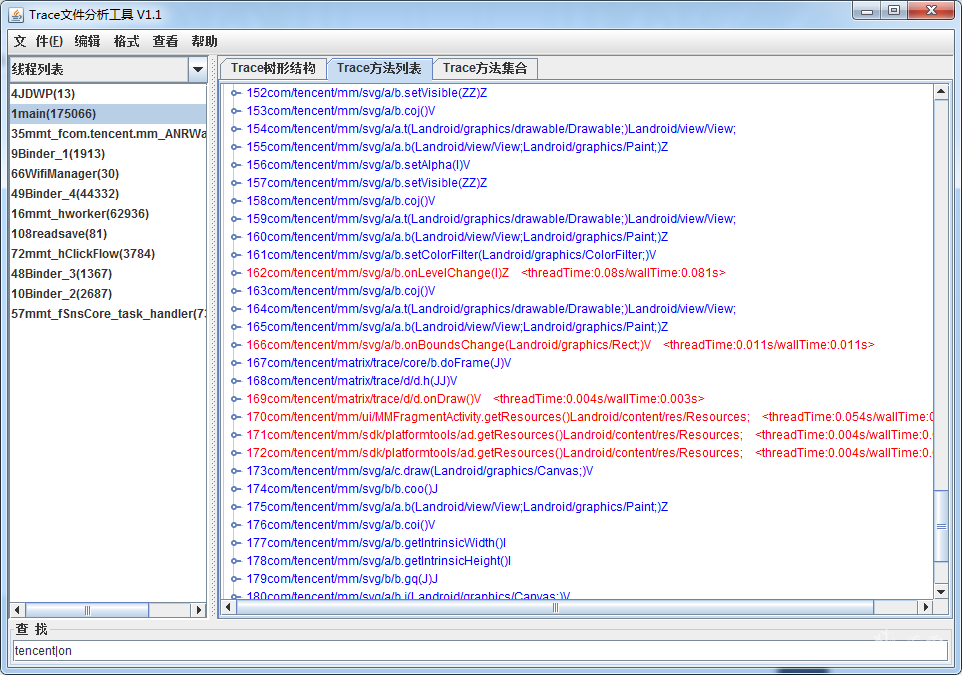Select thread 66WifiManager(30)
Viewport: 962px width, 675px height.
(x=108, y=174)
